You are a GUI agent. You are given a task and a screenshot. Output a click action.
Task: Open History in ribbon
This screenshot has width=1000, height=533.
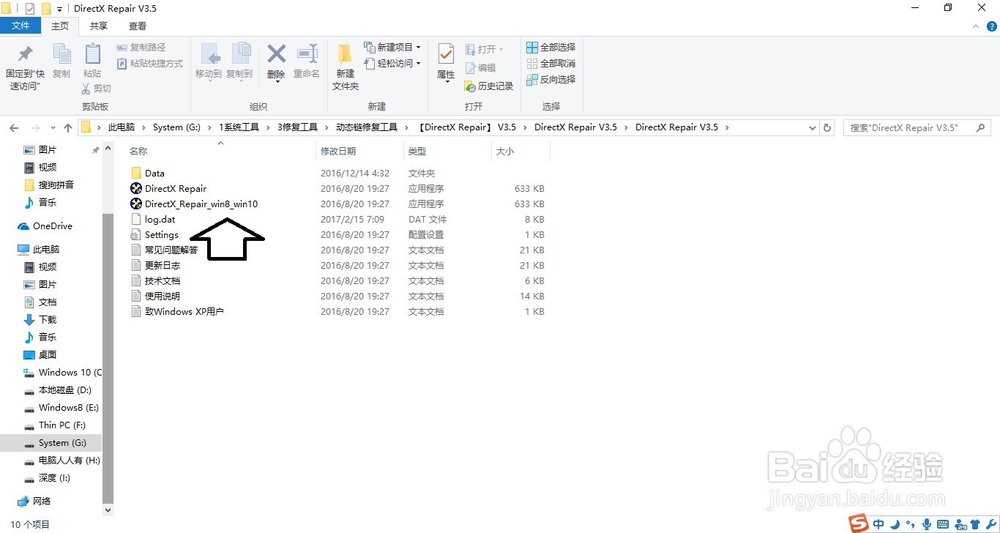(x=489, y=86)
